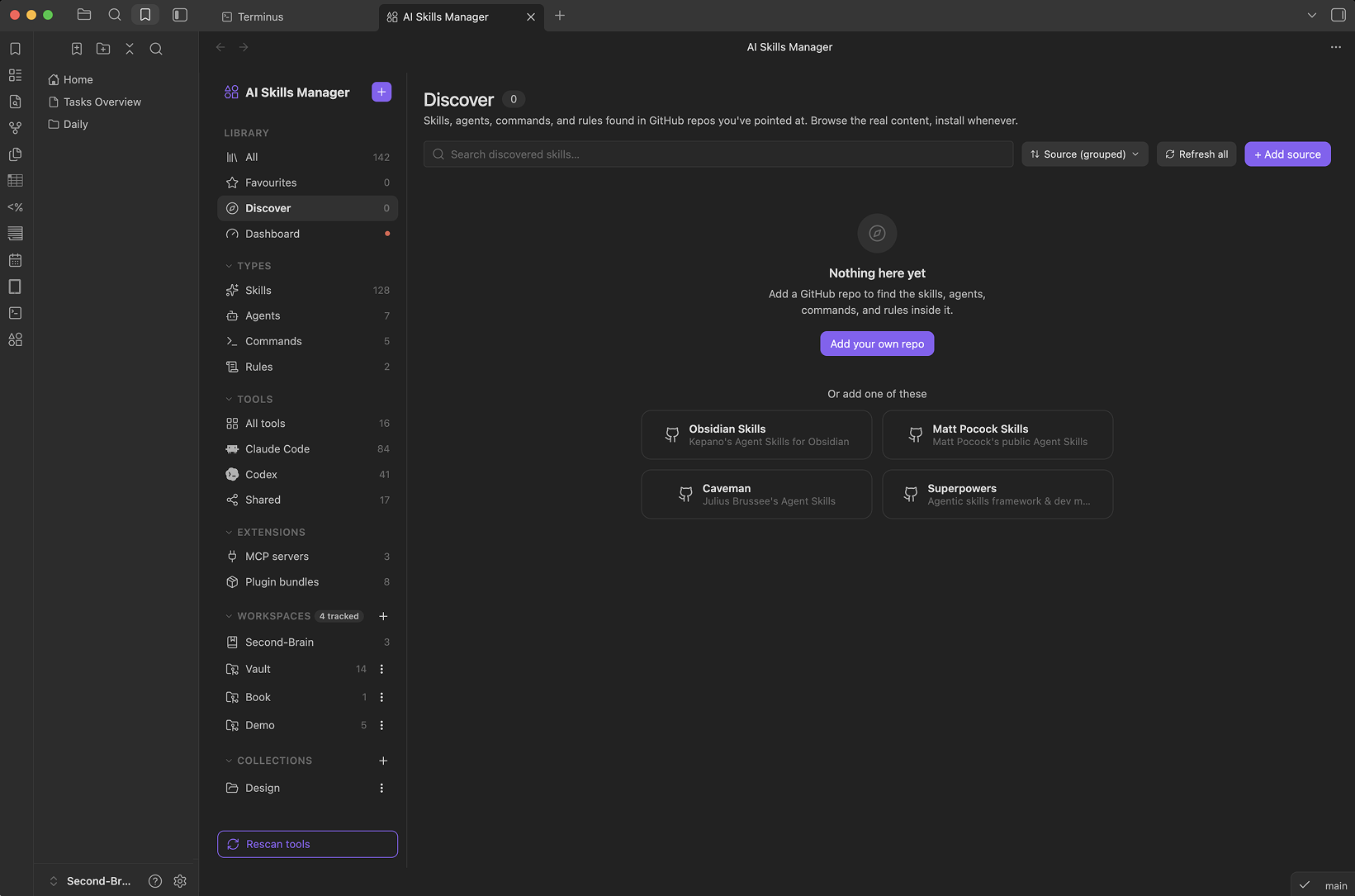Select Claude Code tool filter
The height and width of the screenshot is (896, 1355).
click(307, 448)
